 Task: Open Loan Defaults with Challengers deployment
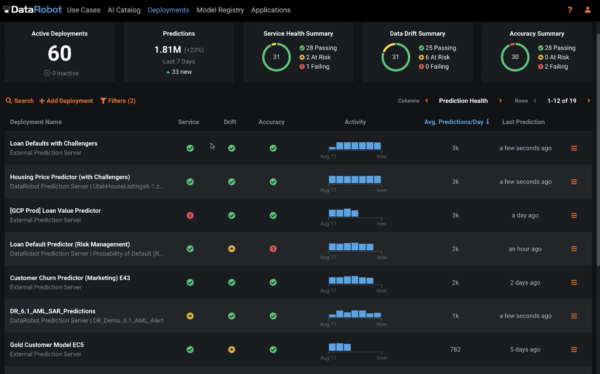click(54, 143)
